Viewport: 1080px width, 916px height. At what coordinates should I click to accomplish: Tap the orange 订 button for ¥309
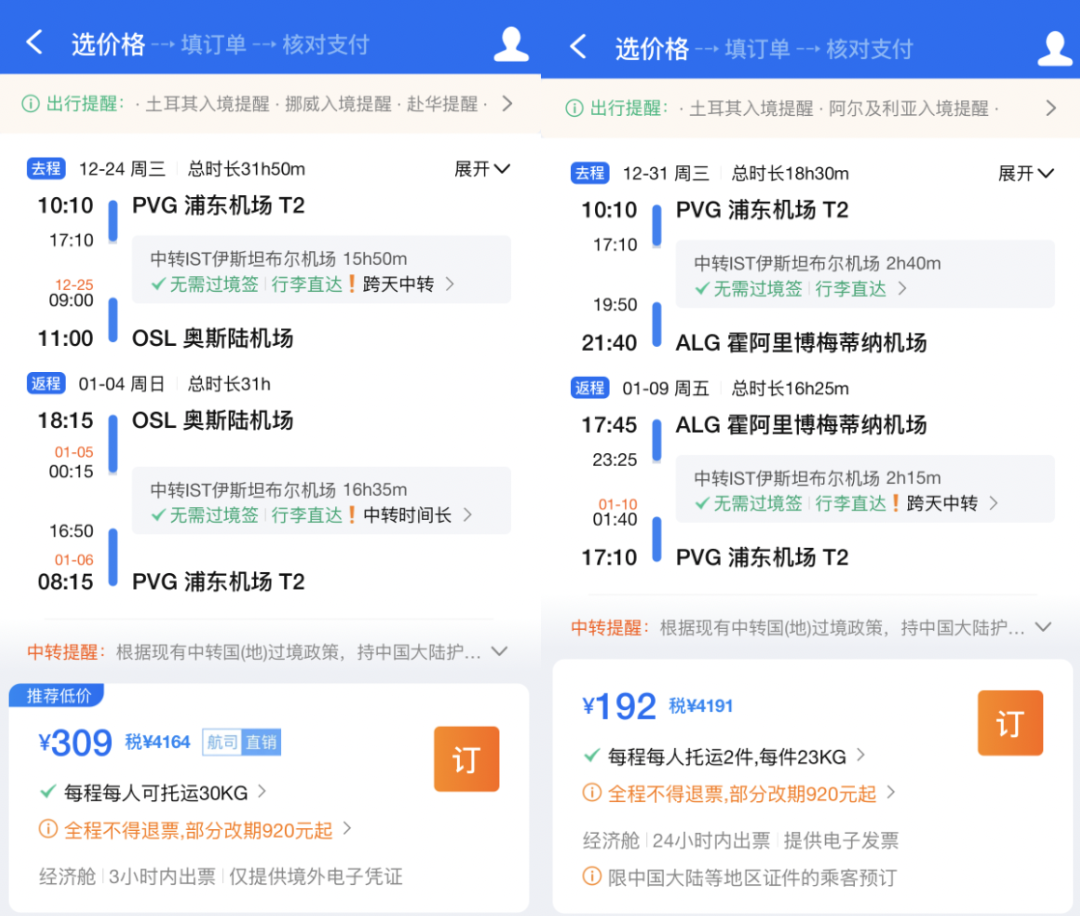[466, 759]
